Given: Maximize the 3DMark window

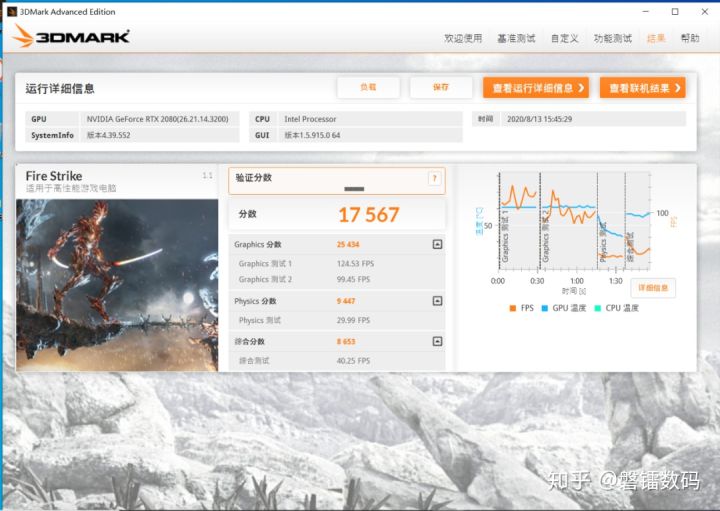Looking at the screenshot, I should pos(675,11).
